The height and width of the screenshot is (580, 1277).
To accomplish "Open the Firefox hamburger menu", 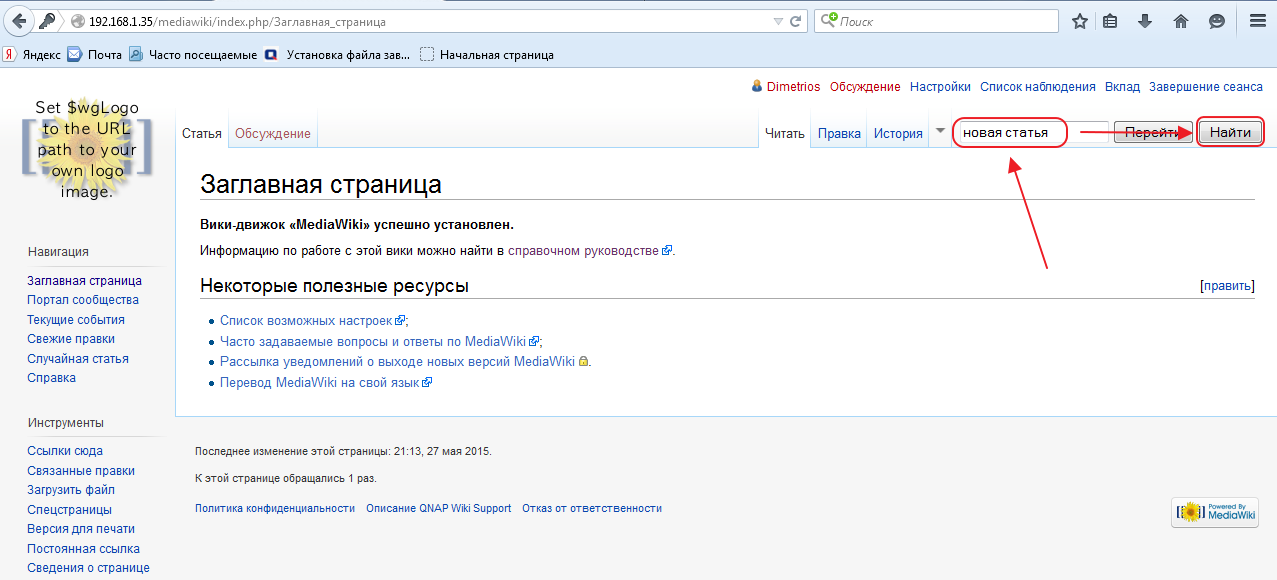I will [x=1258, y=21].
